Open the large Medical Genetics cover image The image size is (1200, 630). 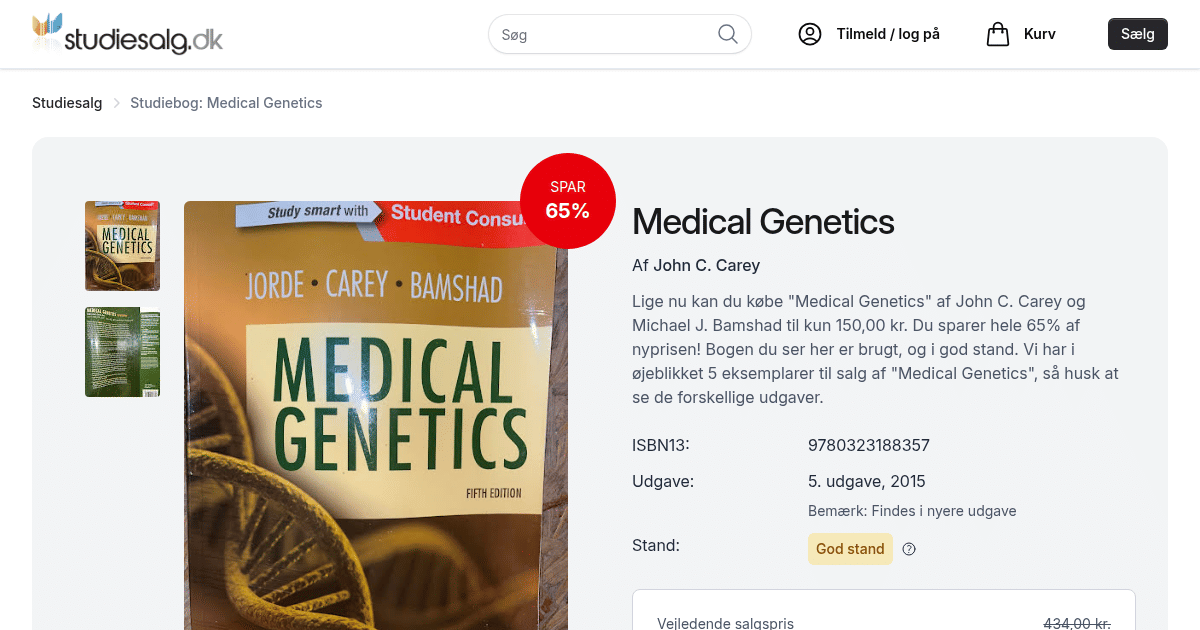[375, 420]
